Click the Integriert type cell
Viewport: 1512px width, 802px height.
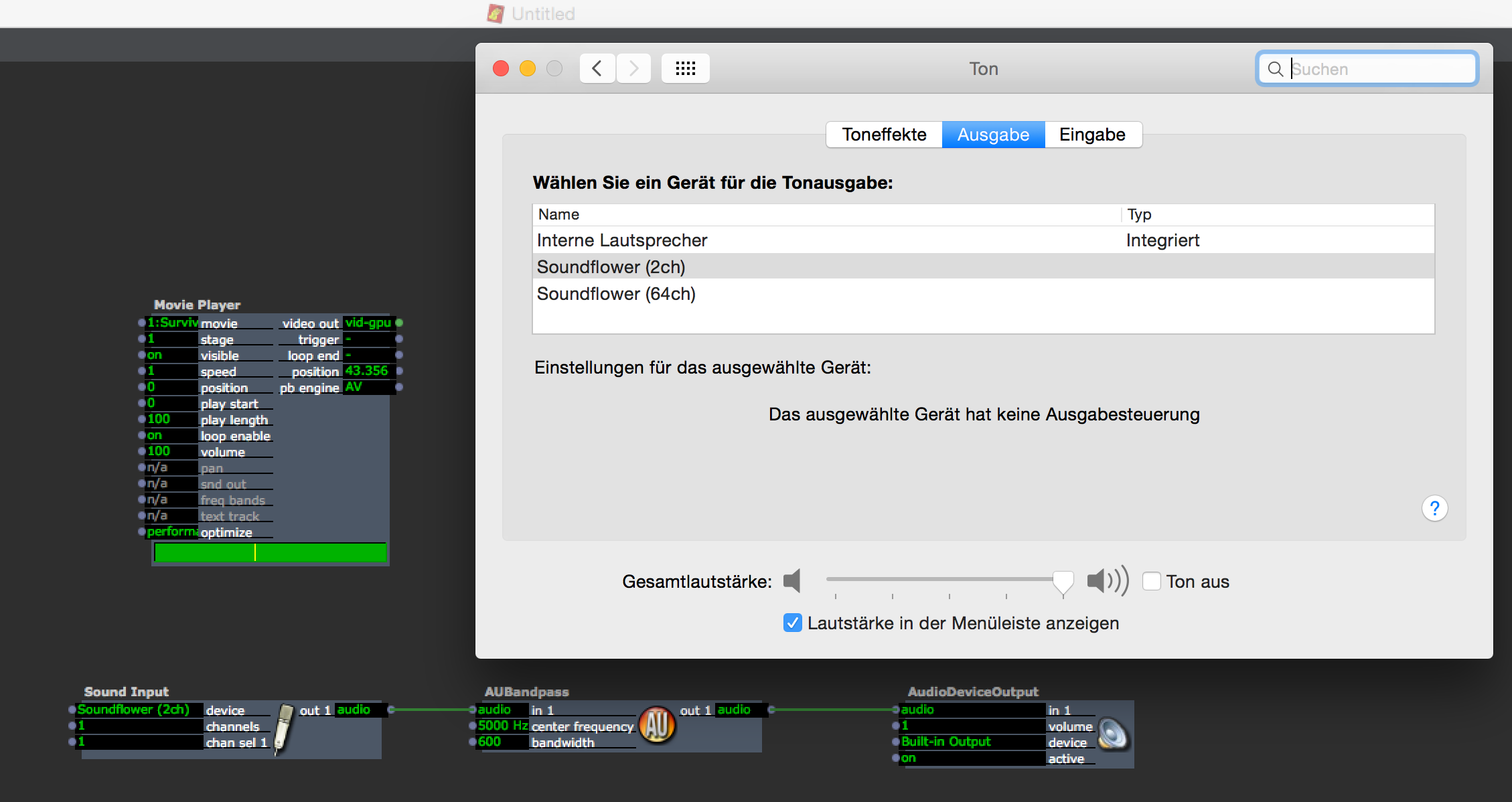1162,240
